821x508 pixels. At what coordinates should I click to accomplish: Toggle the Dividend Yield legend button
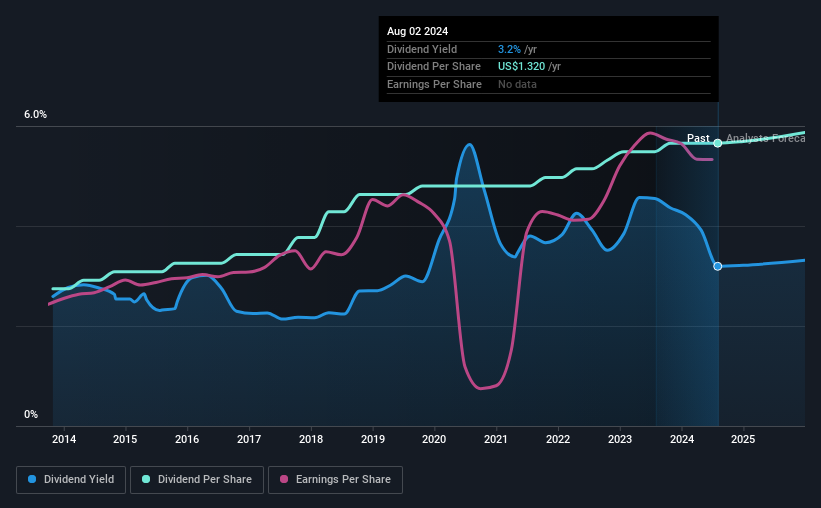71,480
